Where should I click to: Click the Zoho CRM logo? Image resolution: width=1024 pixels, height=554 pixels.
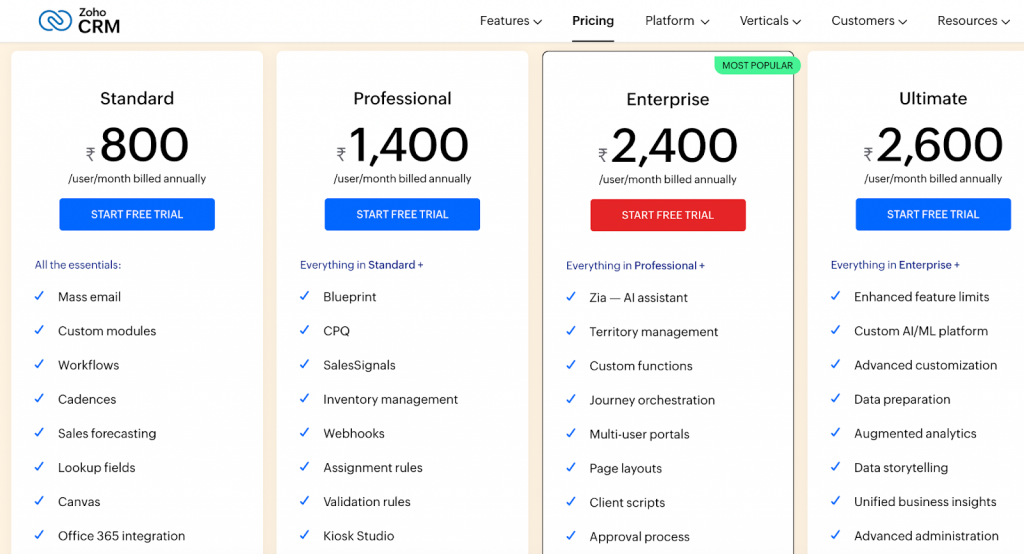(x=79, y=20)
